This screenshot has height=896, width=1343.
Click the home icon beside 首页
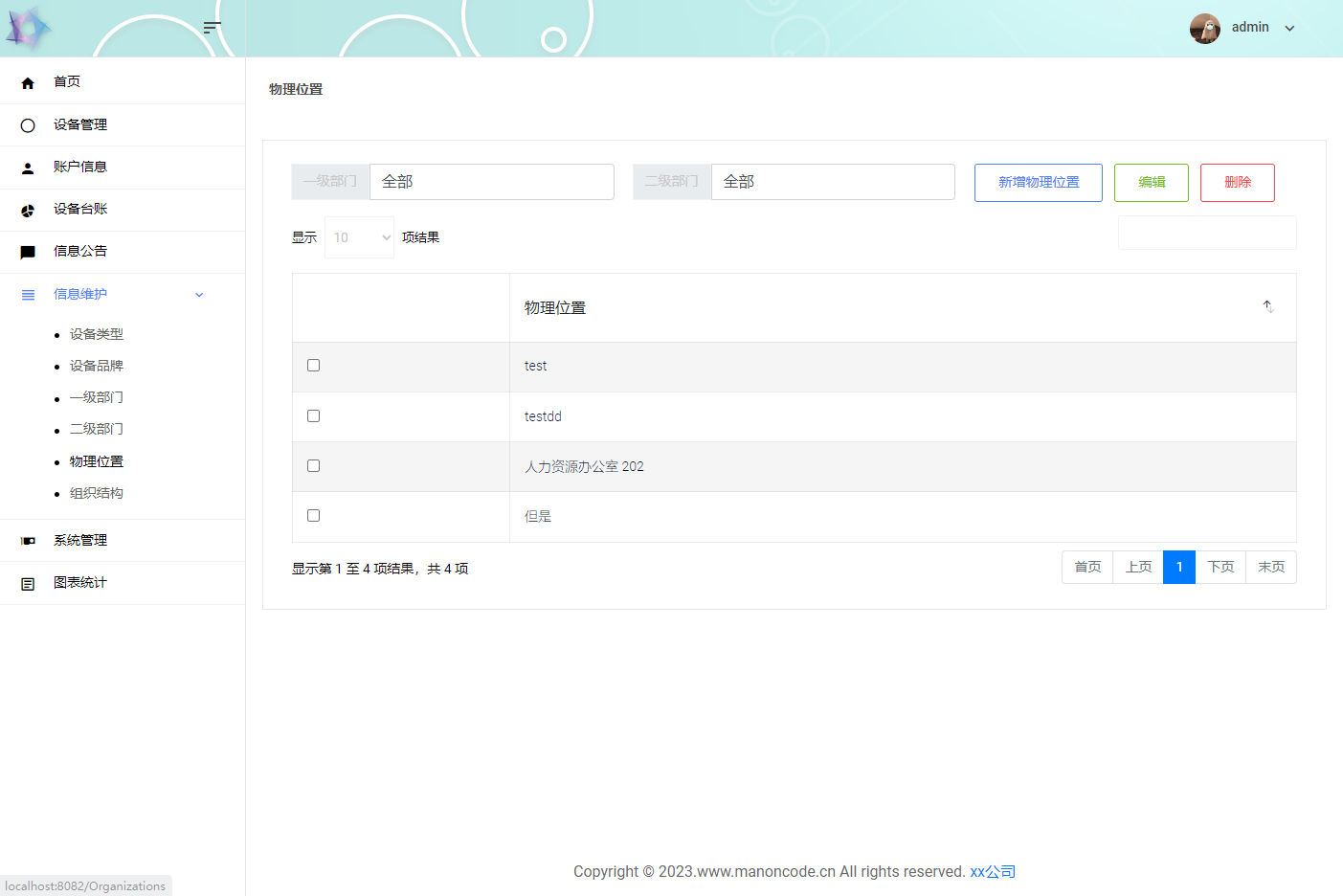[x=28, y=83]
